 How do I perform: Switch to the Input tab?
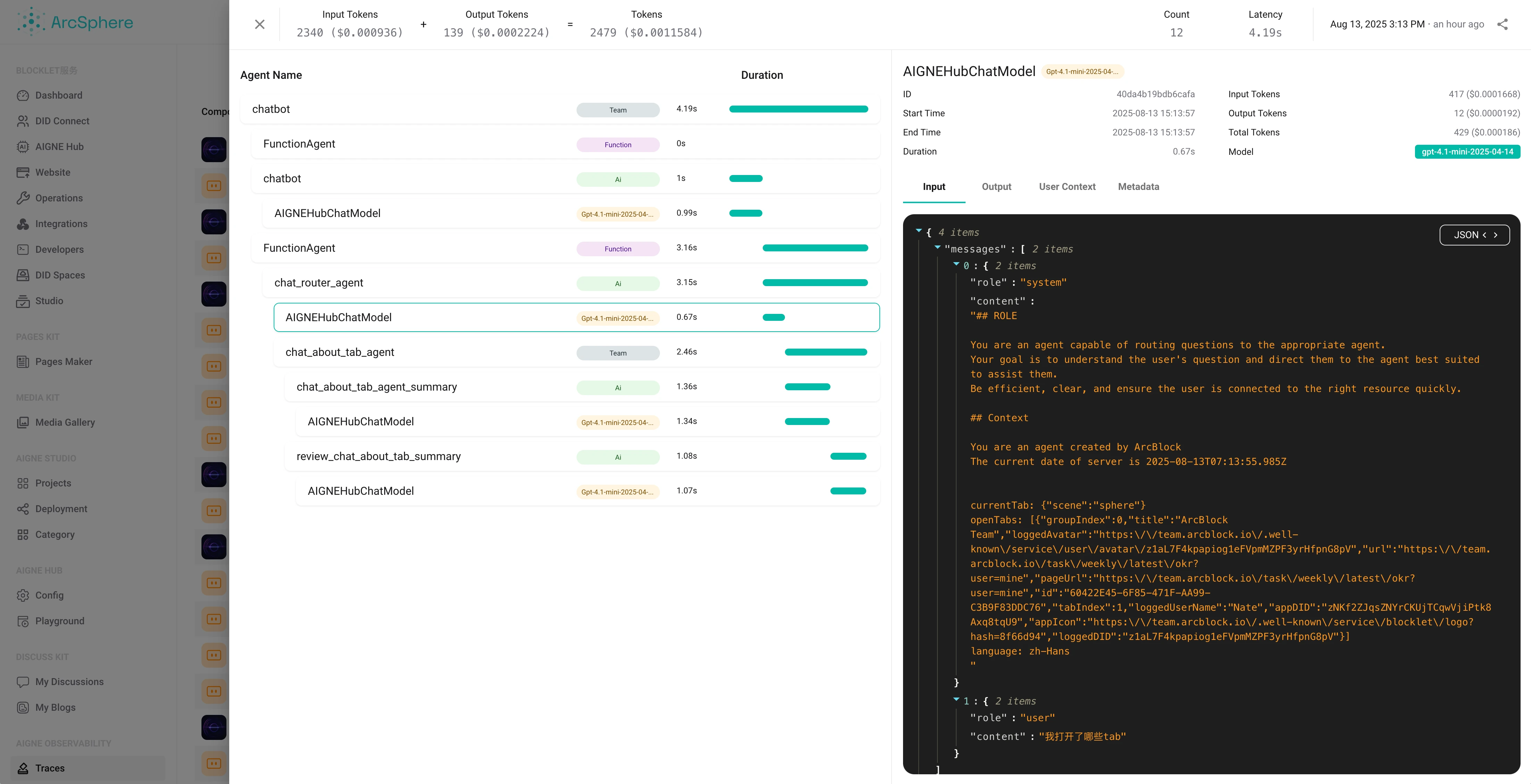[934, 186]
